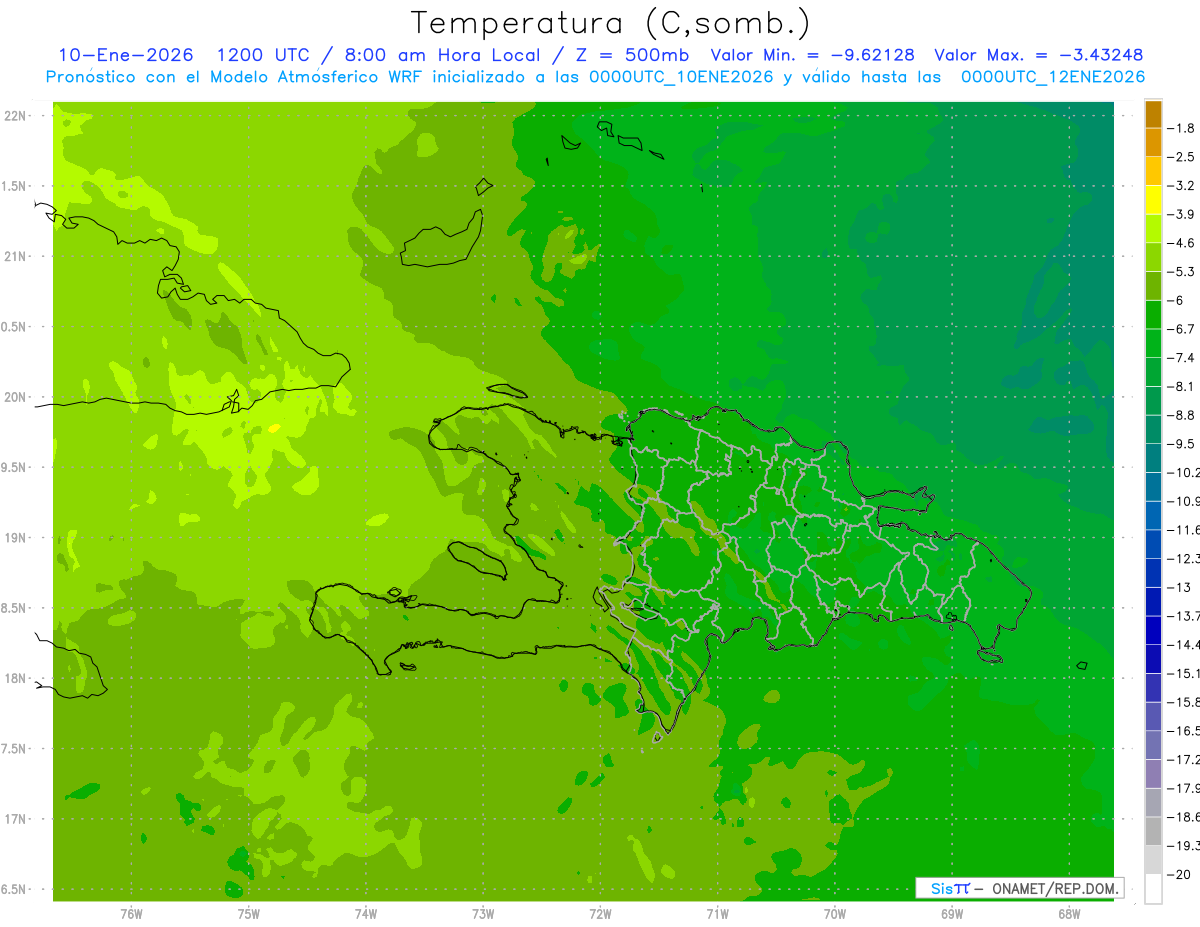The height and width of the screenshot is (927, 1200).
Task: Click the '-8.1' colorbar value
Action: pos(1183,386)
